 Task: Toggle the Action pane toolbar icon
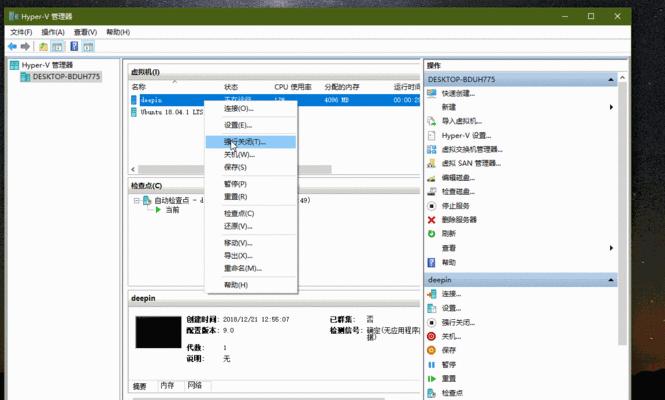point(88,46)
